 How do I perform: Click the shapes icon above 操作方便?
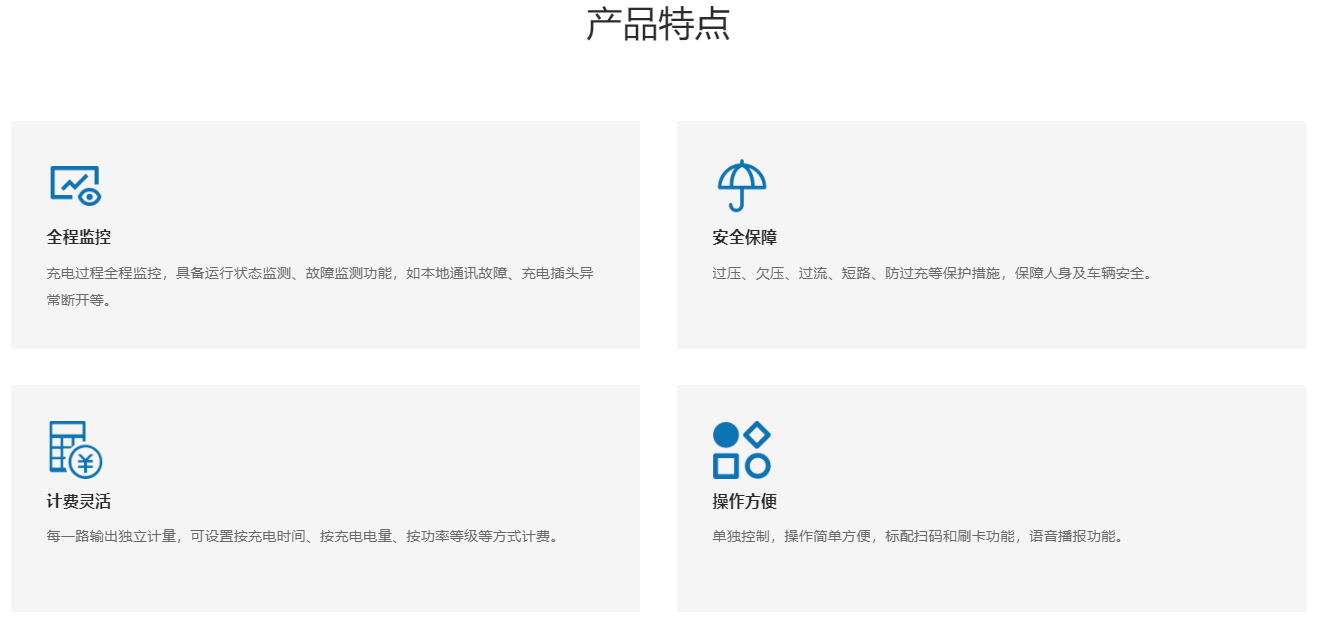pyautogui.click(x=742, y=450)
